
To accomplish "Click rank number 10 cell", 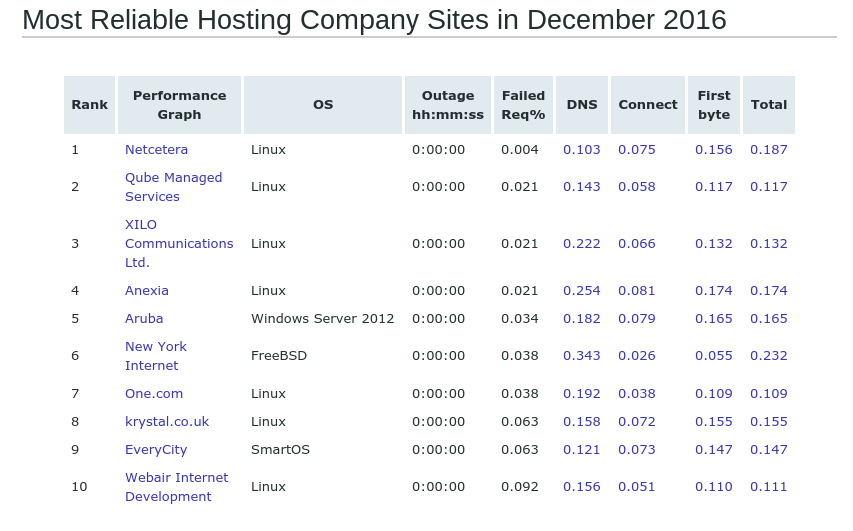I will tap(79, 487).
